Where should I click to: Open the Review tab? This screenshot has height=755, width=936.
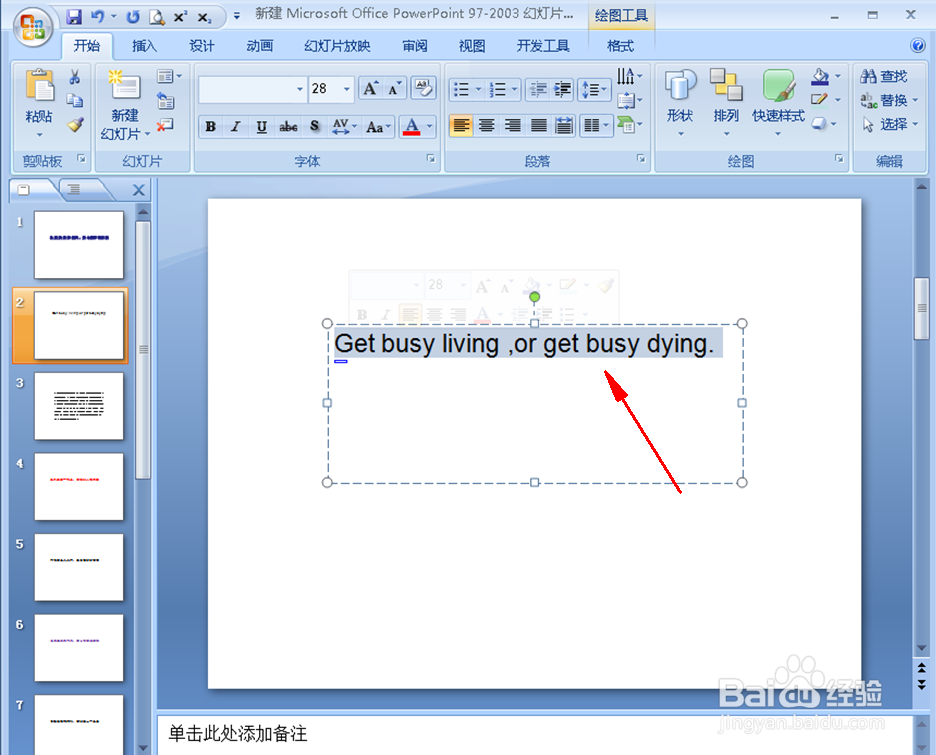click(x=414, y=46)
